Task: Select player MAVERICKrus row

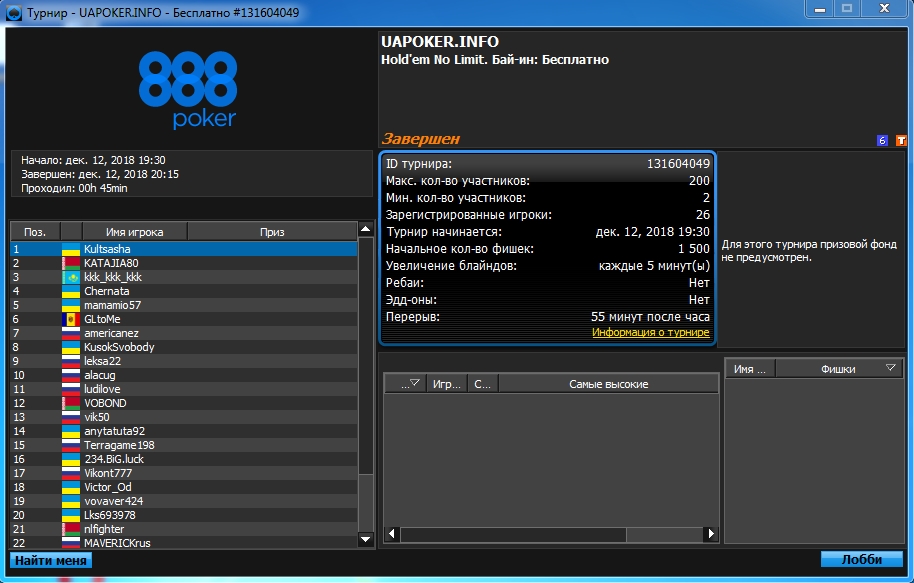Action: [x=184, y=543]
